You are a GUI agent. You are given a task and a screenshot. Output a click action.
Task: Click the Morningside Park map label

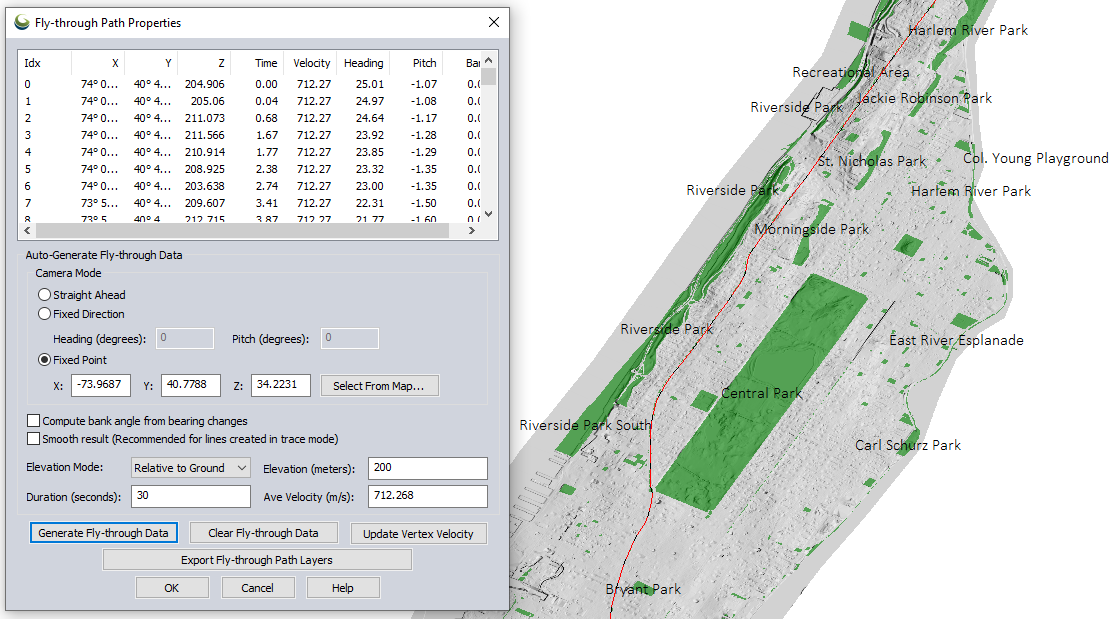click(811, 229)
